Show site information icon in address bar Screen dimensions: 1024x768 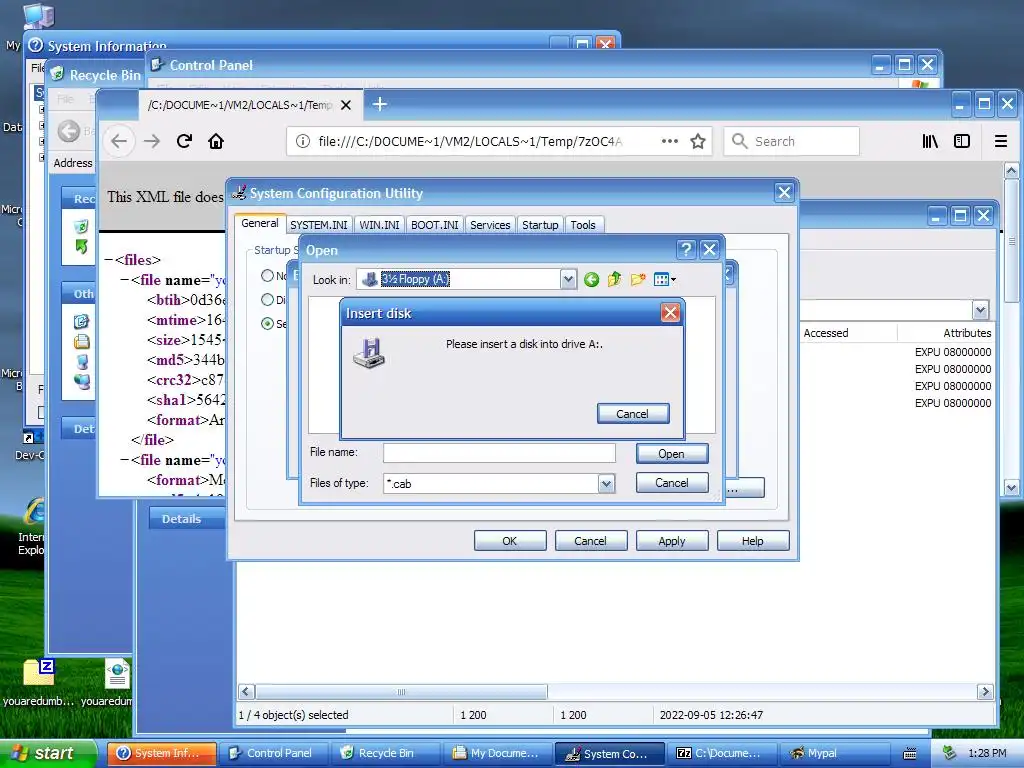pyautogui.click(x=302, y=141)
